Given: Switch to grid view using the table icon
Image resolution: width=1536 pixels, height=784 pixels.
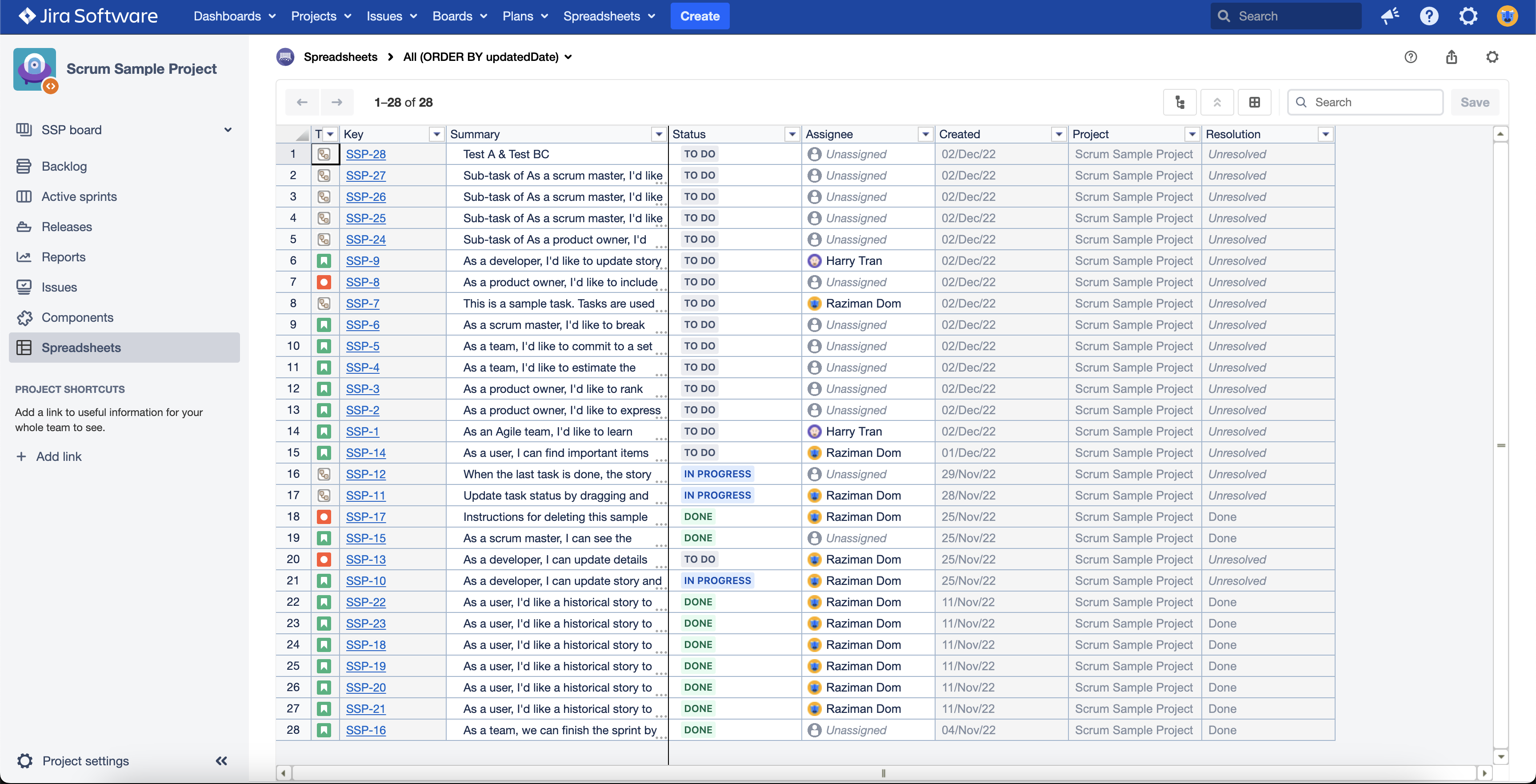Looking at the screenshot, I should point(1255,102).
